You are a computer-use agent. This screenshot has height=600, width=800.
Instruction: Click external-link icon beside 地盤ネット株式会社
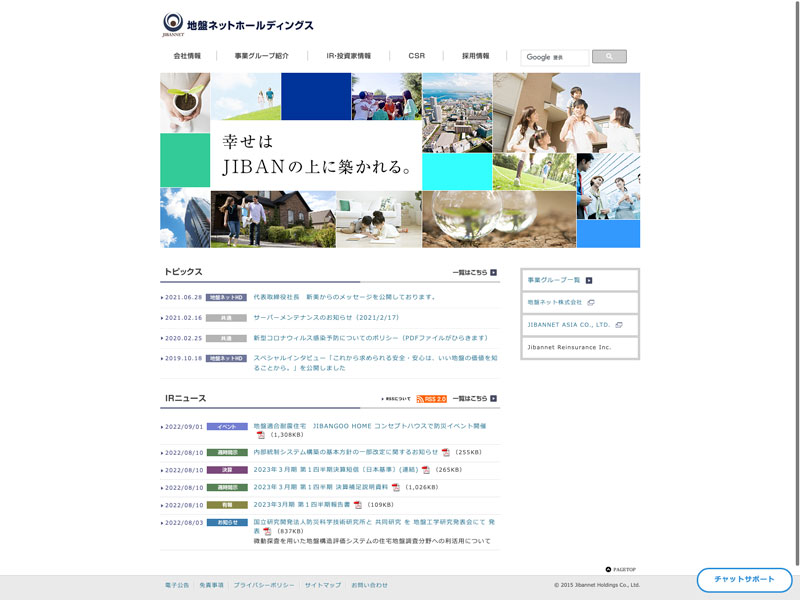click(591, 302)
